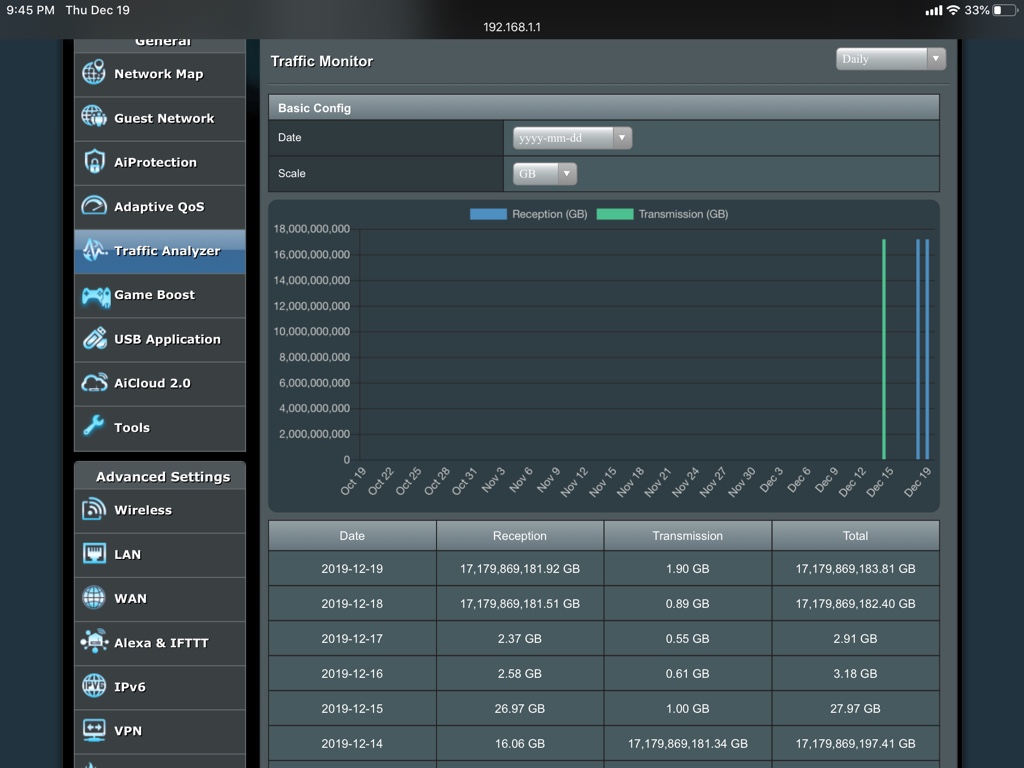This screenshot has height=768, width=1024.
Task: Click the Transmission column header
Action: (x=688, y=536)
